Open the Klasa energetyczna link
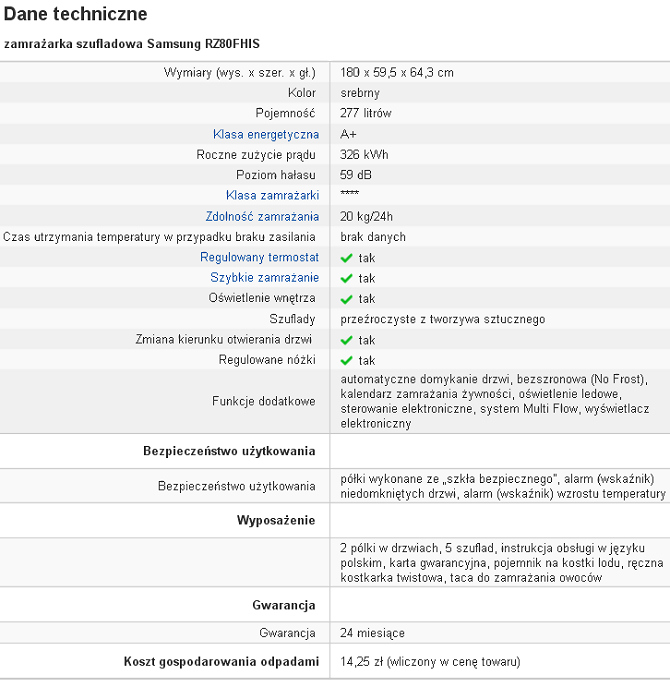 coord(266,134)
